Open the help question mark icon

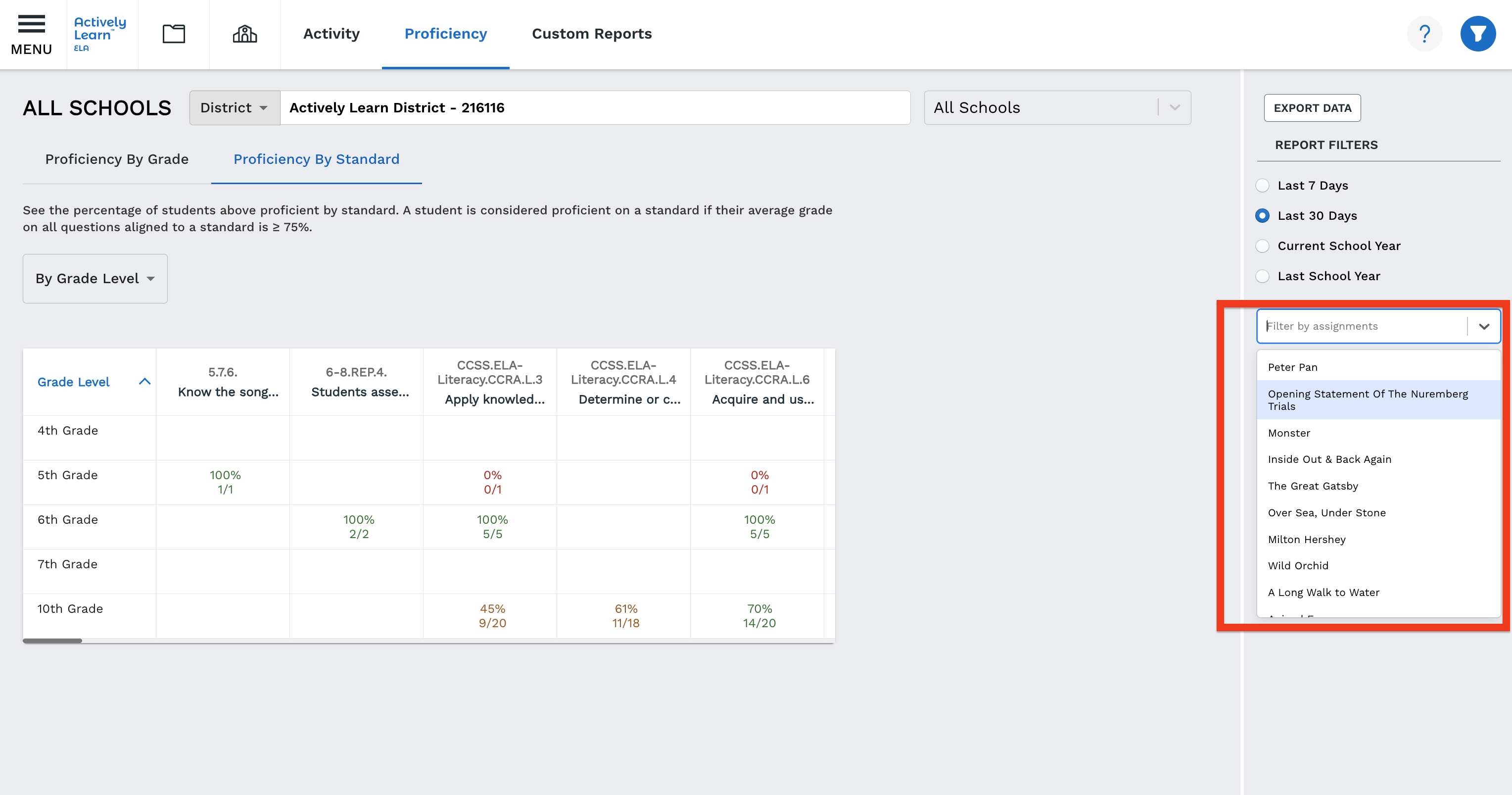1424,34
